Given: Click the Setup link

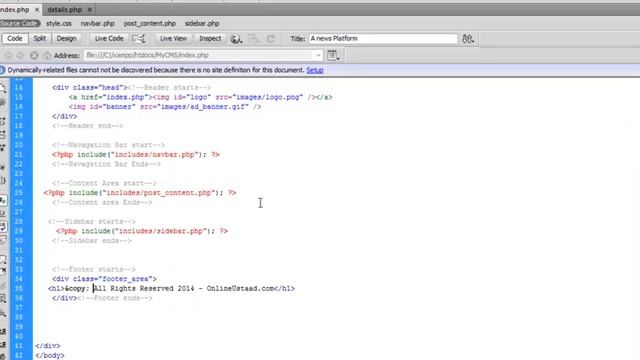Looking at the screenshot, I should click(x=315, y=70).
